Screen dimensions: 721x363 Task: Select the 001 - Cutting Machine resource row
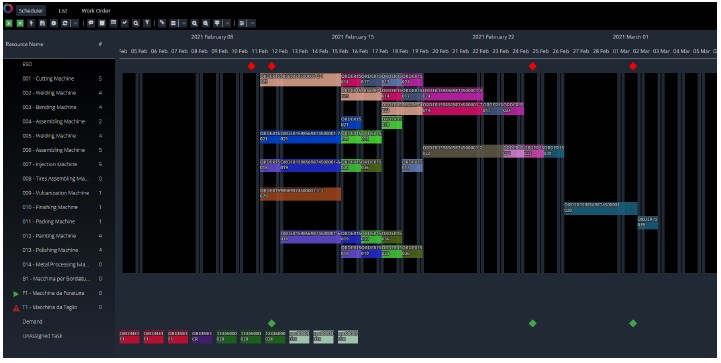[x=59, y=79]
